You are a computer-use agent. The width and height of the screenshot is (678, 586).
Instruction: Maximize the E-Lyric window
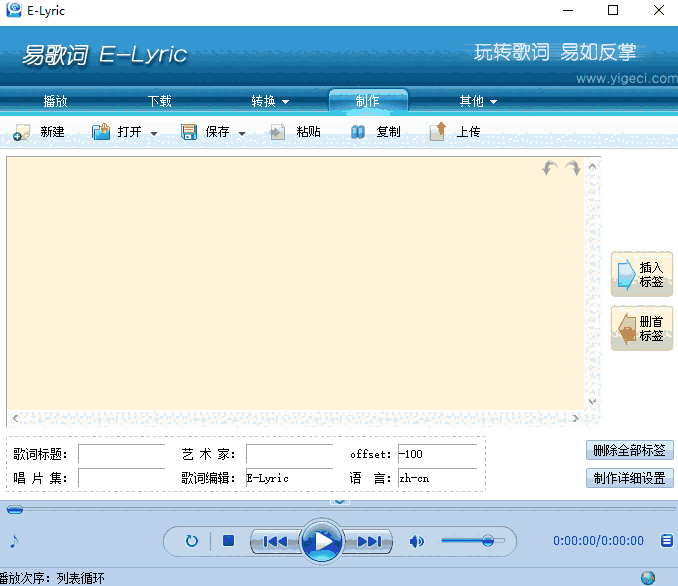click(x=613, y=10)
